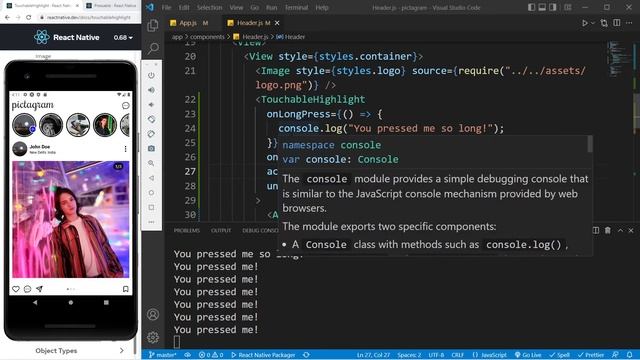Open the Search view in activity bar
Screen dimensions: 640x360
click(x=153, y=48)
